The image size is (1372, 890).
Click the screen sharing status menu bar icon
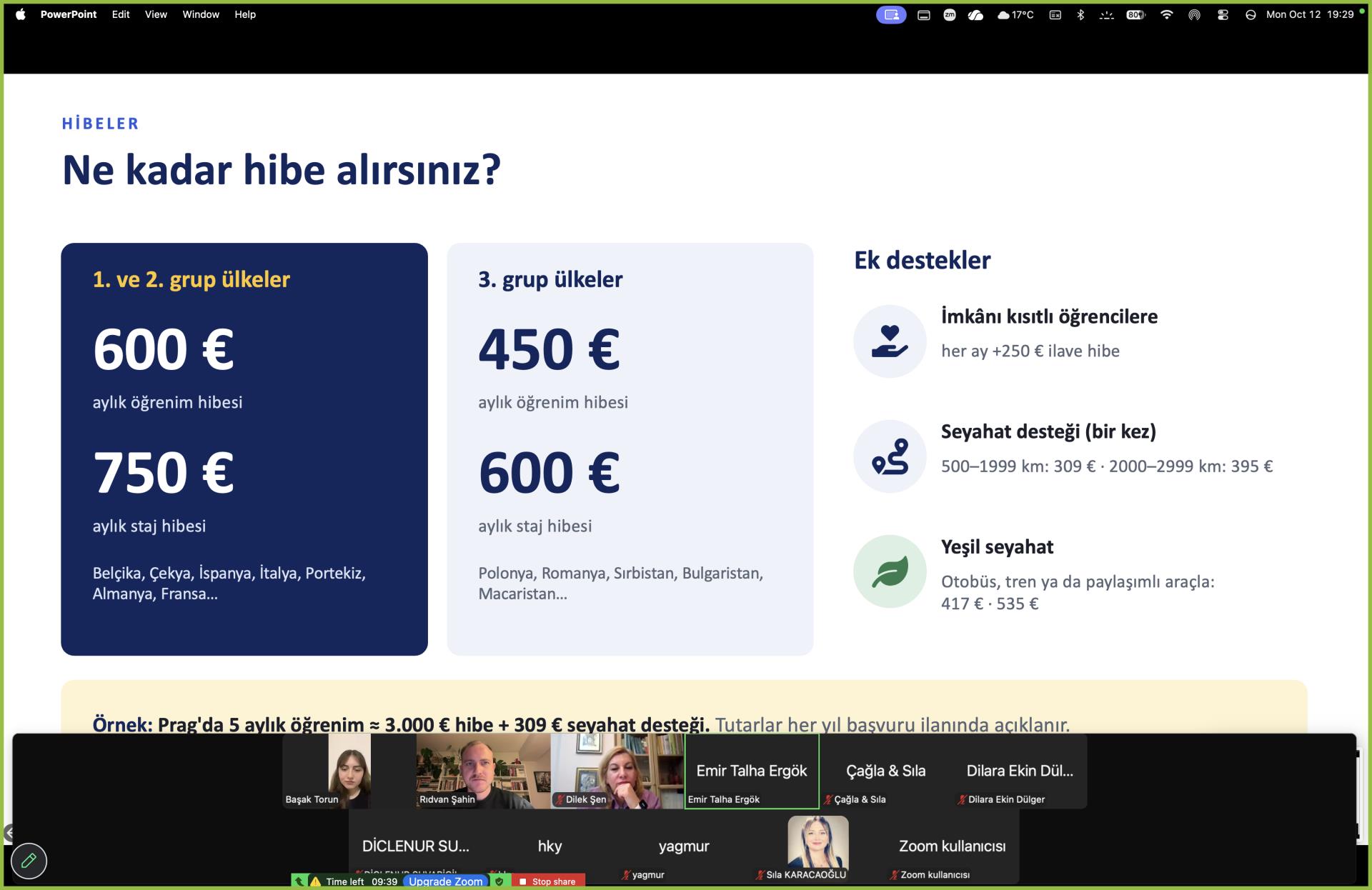pos(891,14)
